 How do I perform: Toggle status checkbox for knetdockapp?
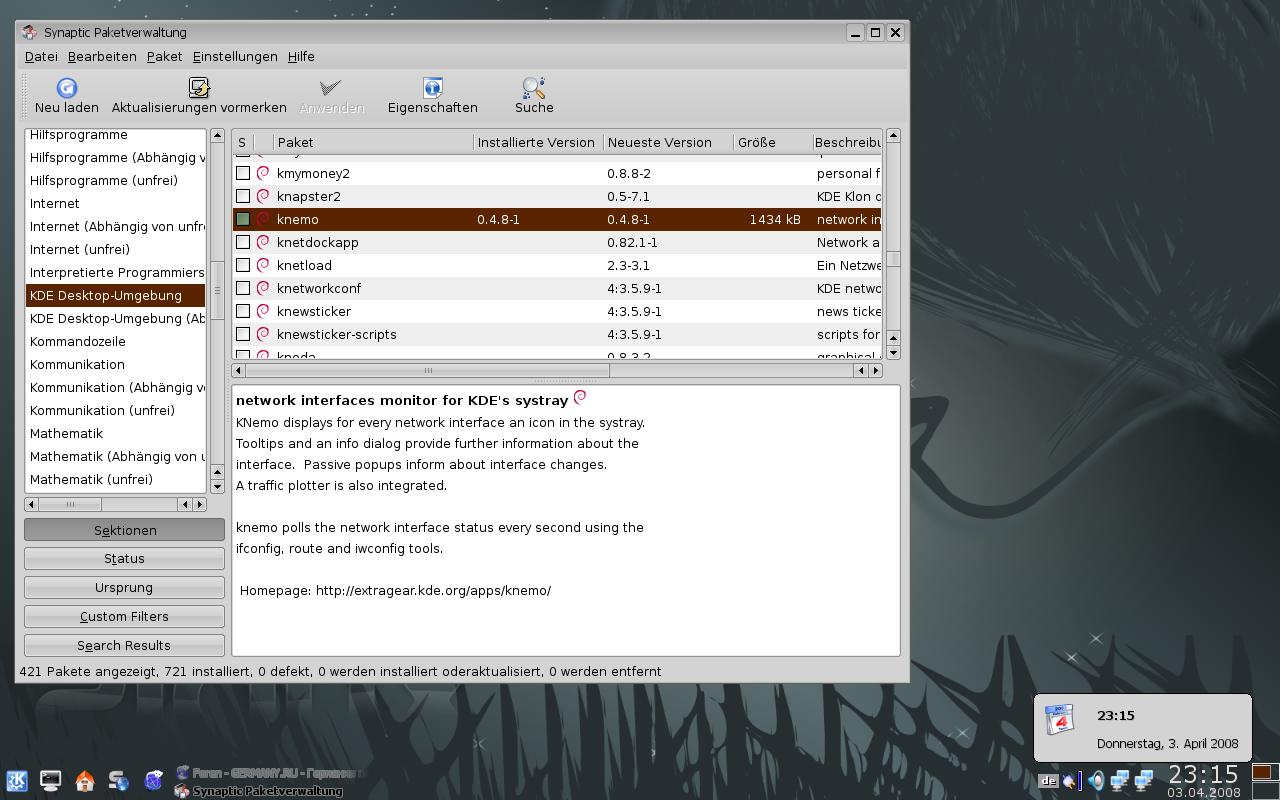click(243, 242)
